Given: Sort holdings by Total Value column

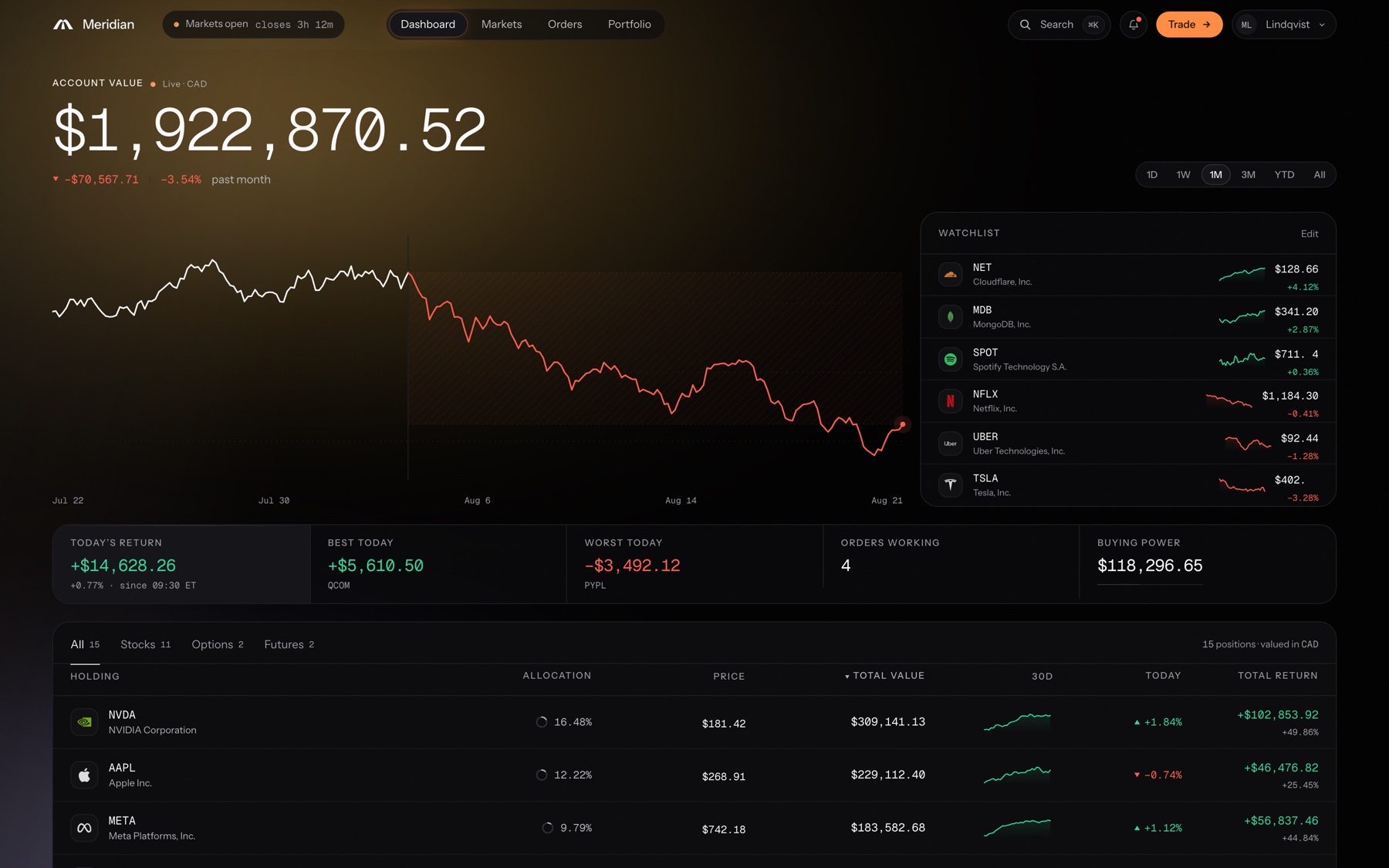Looking at the screenshot, I should [884, 676].
